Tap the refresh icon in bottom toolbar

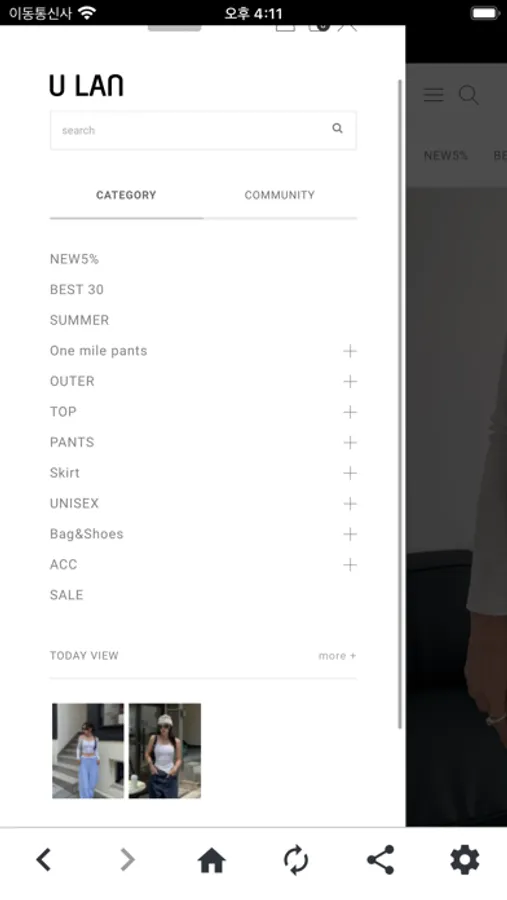[x=296, y=860]
